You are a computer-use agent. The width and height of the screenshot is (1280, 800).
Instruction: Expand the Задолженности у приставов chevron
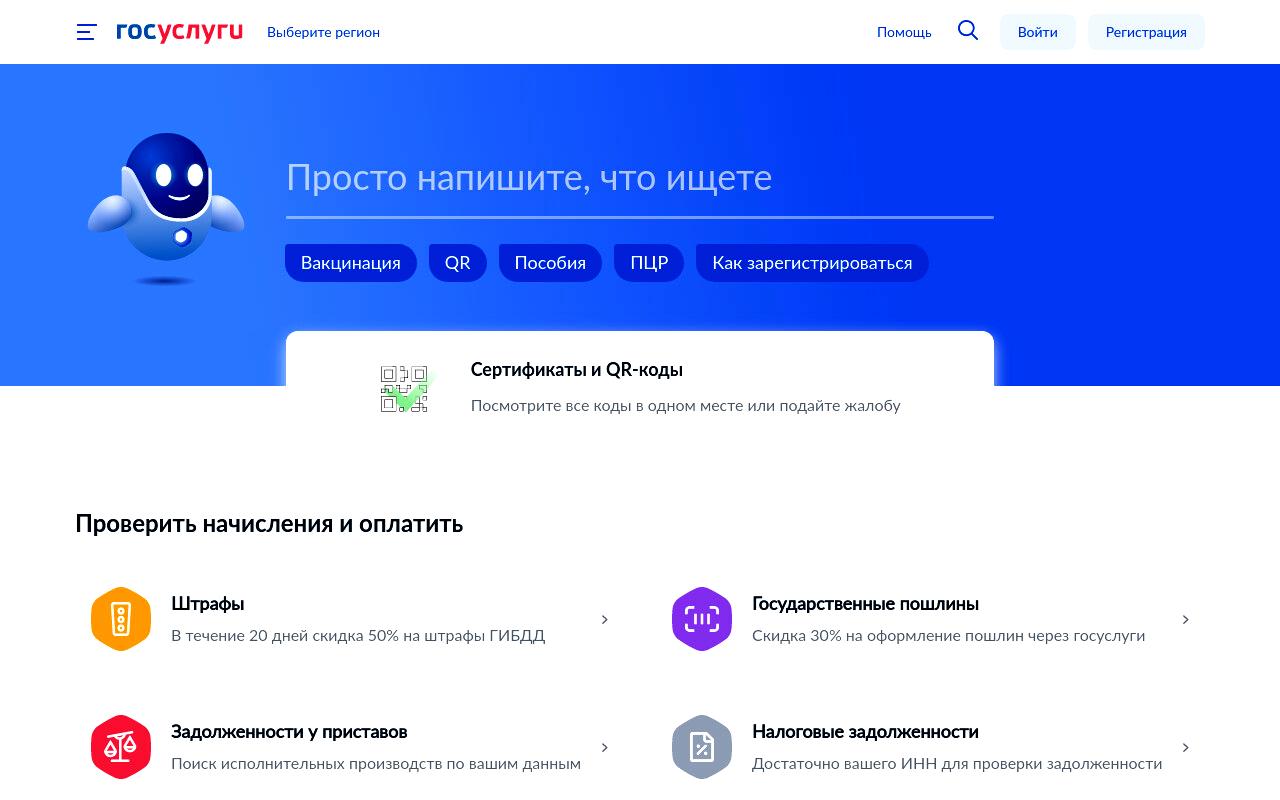pos(605,748)
